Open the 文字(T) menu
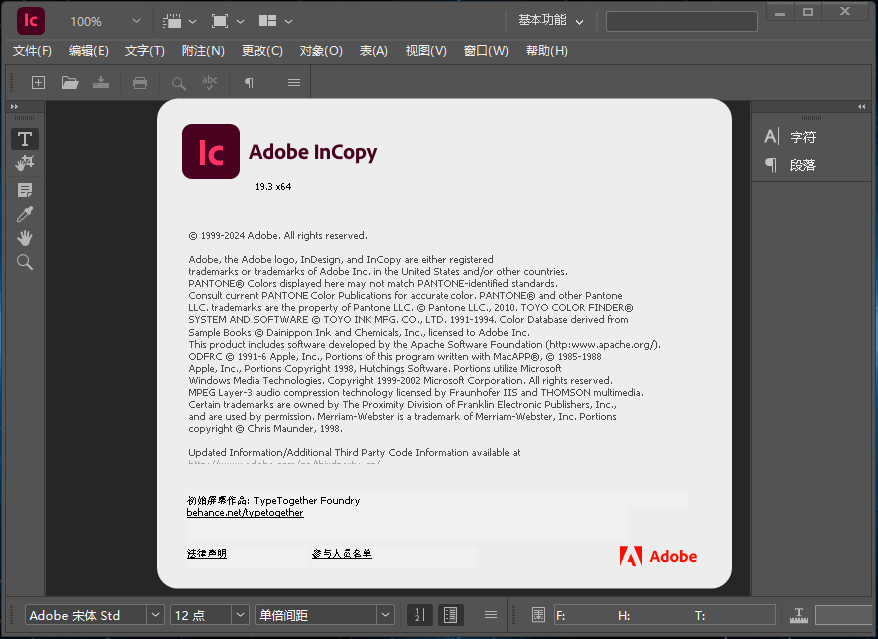This screenshot has height=639, width=878. 144,50
